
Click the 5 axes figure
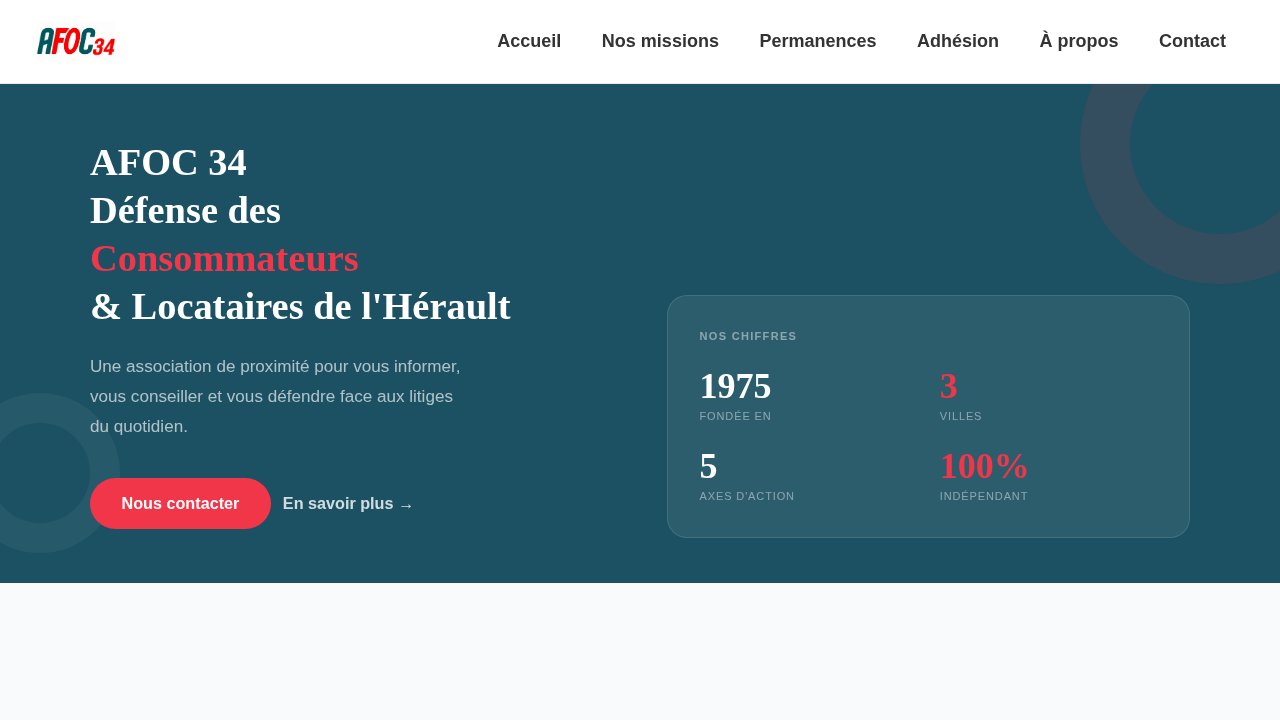click(708, 466)
